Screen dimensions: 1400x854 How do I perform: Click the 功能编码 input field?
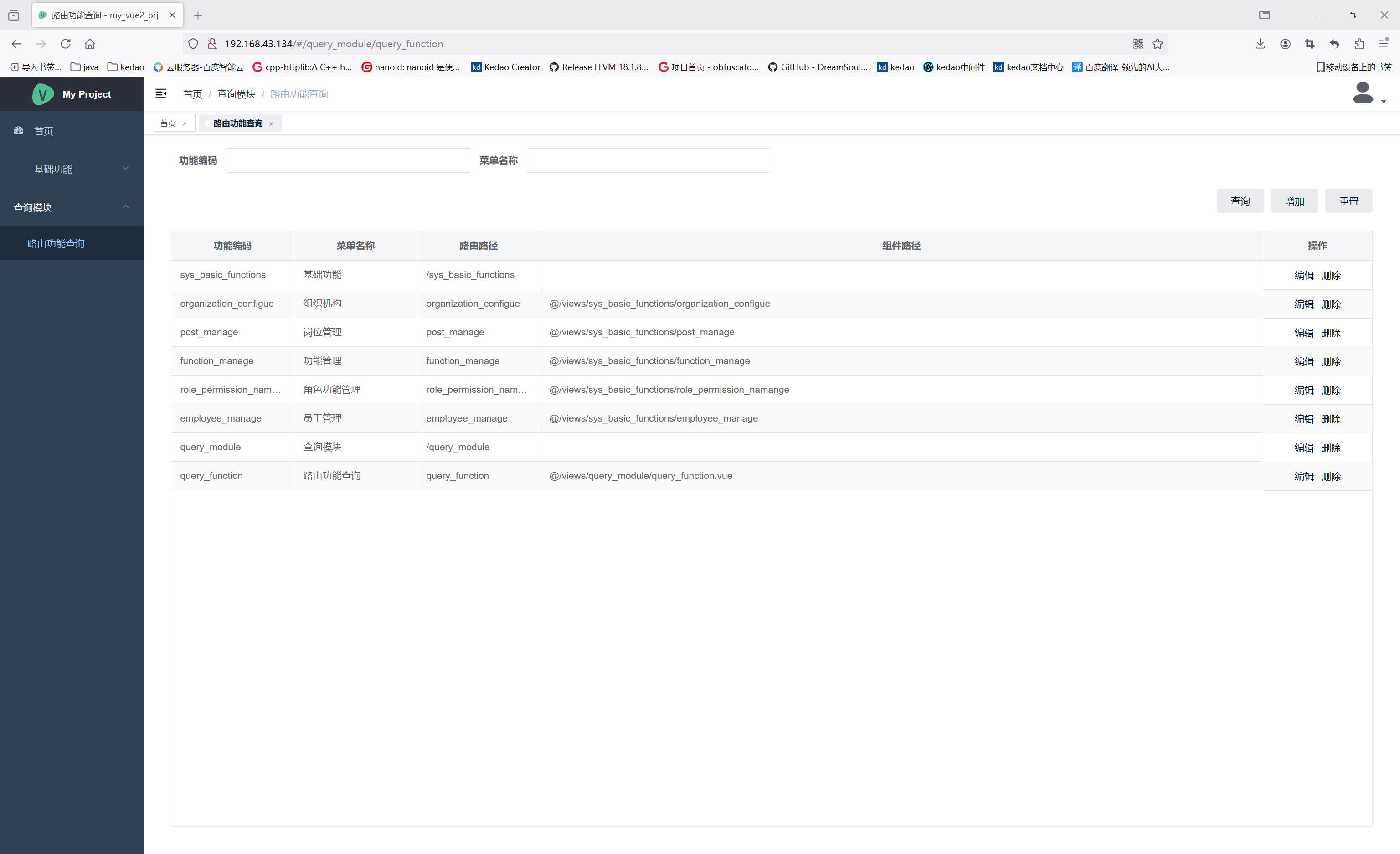point(348,160)
